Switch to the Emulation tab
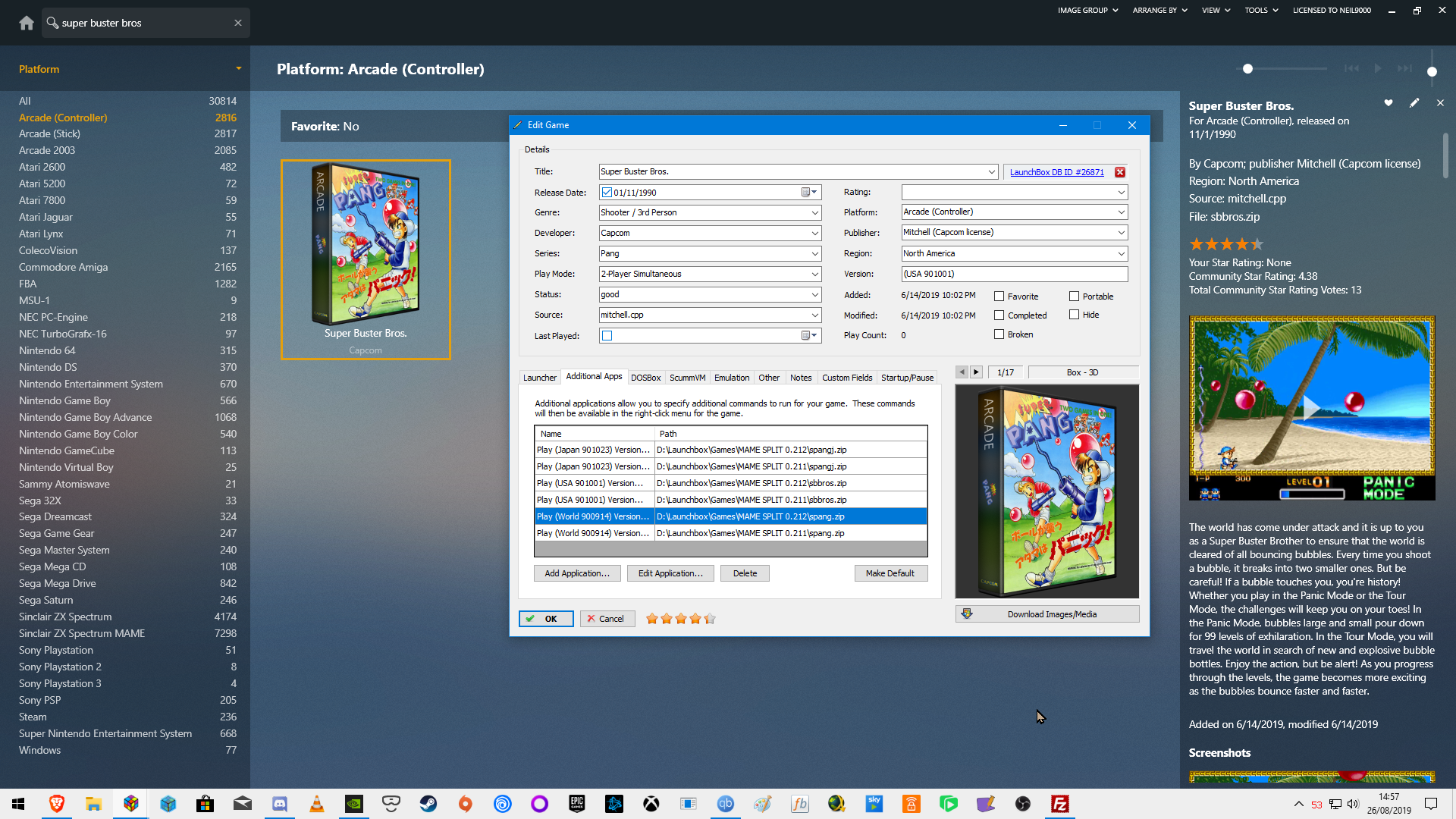Viewport: 1456px width, 819px height. click(x=732, y=378)
